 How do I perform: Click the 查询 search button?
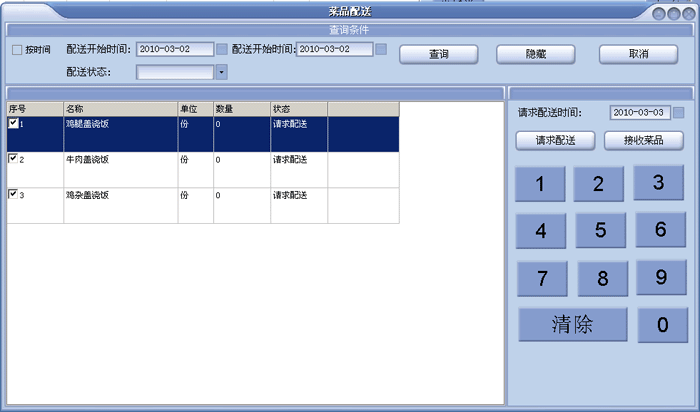pyautogui.click(x=438, y=54)
